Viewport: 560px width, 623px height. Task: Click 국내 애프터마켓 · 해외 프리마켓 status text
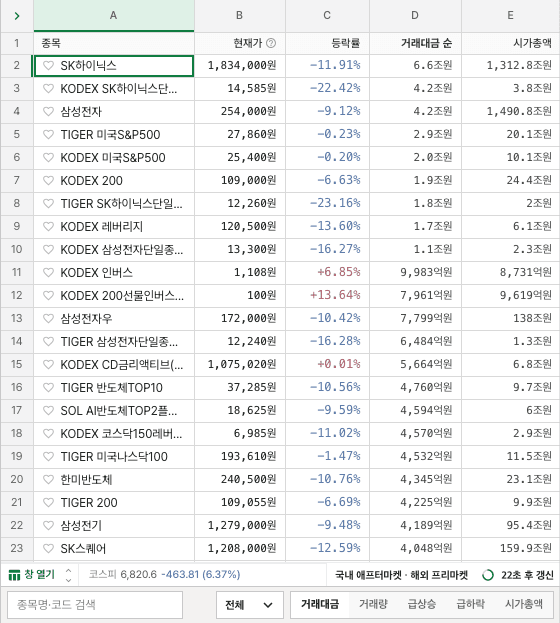(401, 575)
